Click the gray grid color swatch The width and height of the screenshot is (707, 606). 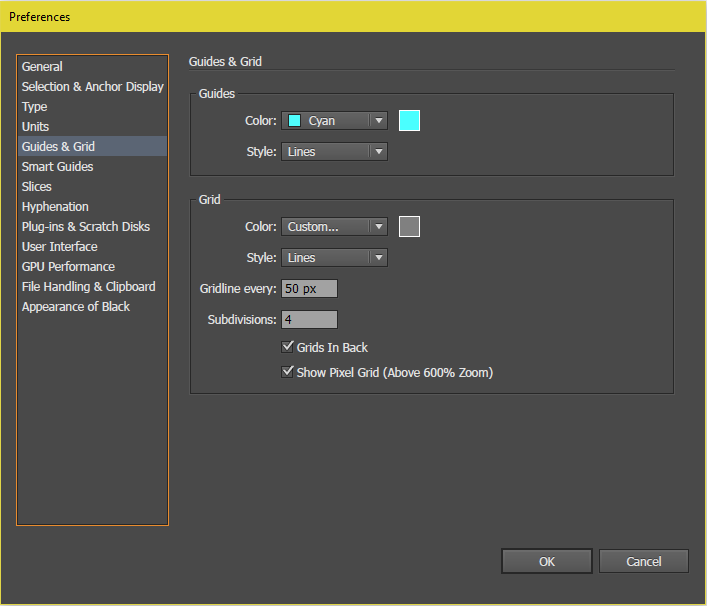coord(409,227)
